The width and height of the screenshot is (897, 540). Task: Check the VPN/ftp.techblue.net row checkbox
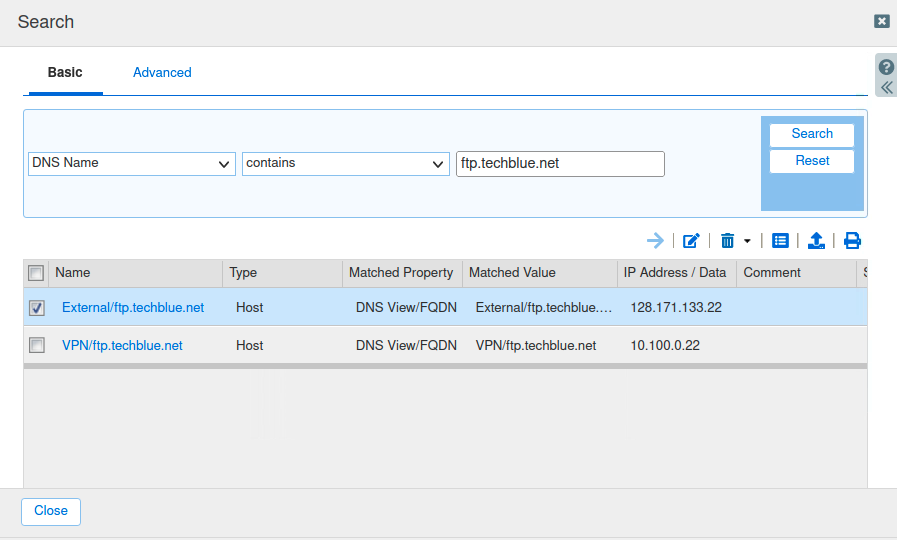[x=37, y=345]
